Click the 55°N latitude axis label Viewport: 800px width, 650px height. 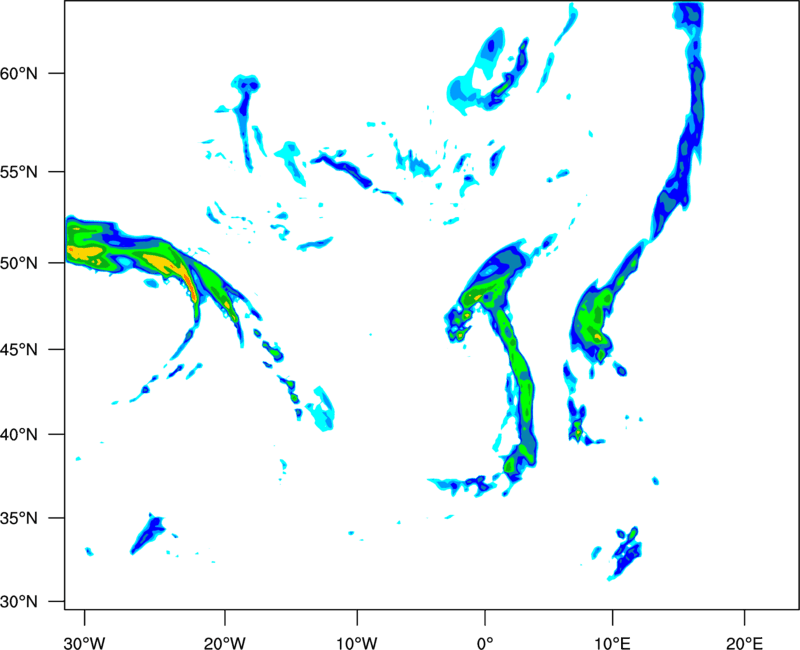[19, 172]
